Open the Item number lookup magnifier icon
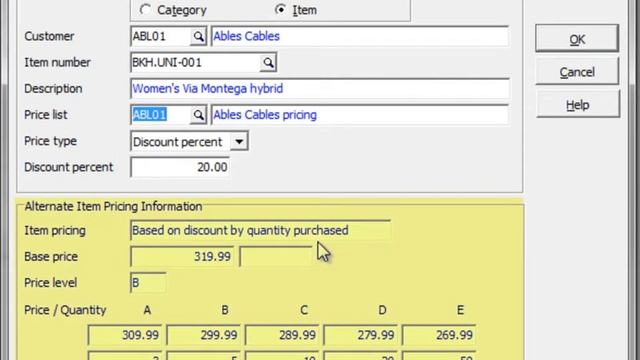This screenshot has height=360, width=640. (268, 62)
